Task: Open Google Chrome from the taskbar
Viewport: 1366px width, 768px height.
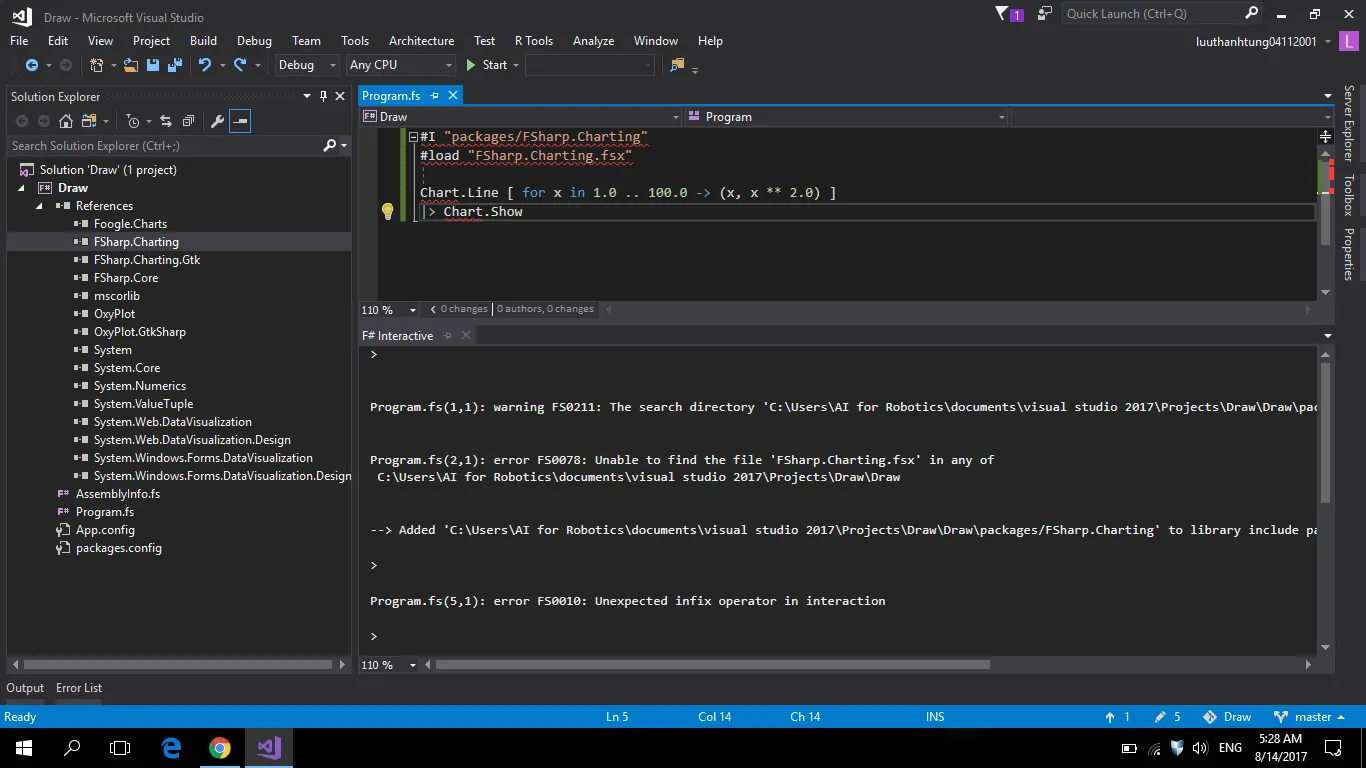Action: click(x=220, y=748)
